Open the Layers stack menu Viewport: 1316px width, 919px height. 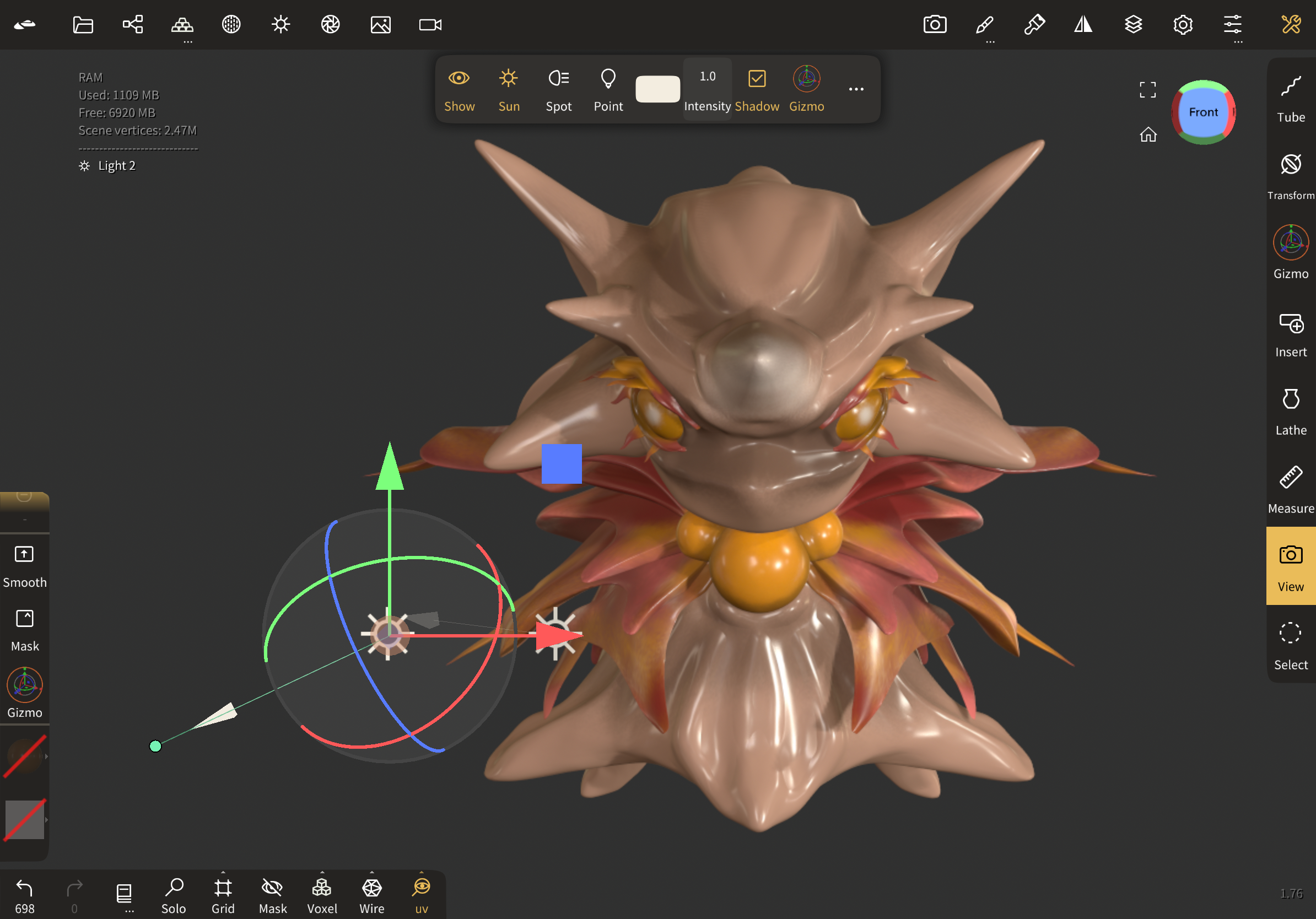1133,25
